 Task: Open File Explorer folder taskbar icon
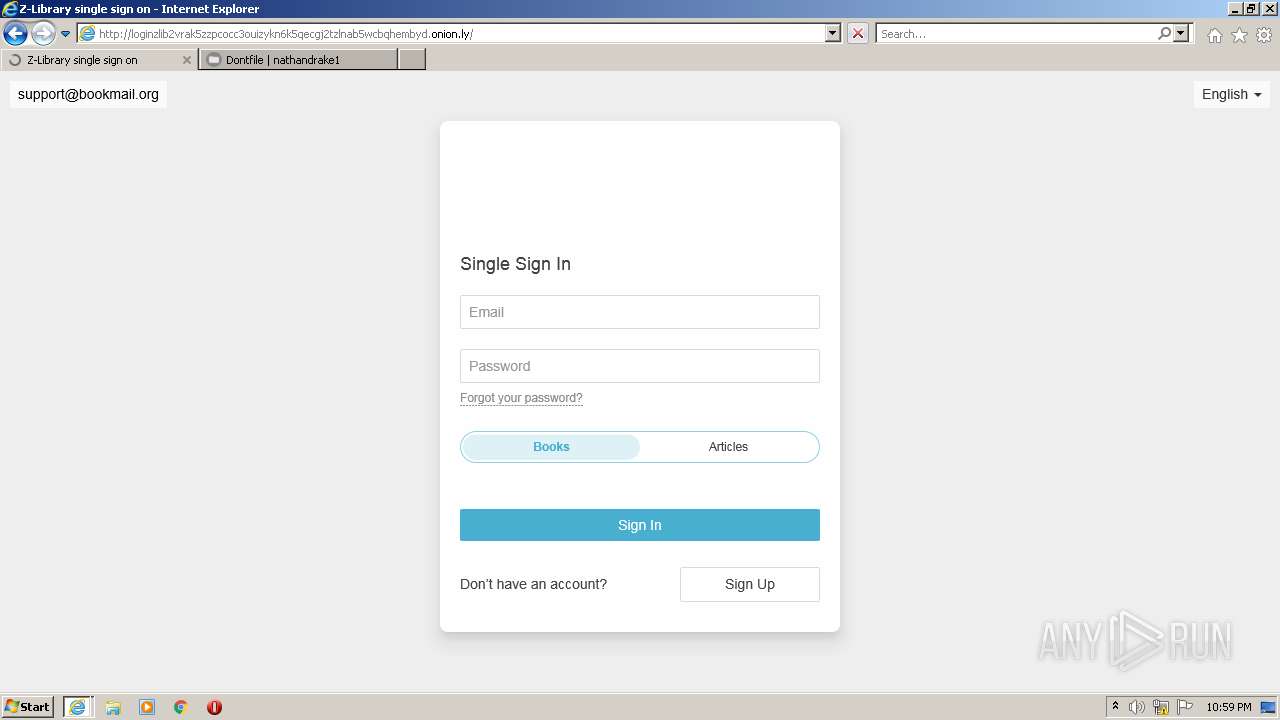pyautogui.click(x=113, y=707)
